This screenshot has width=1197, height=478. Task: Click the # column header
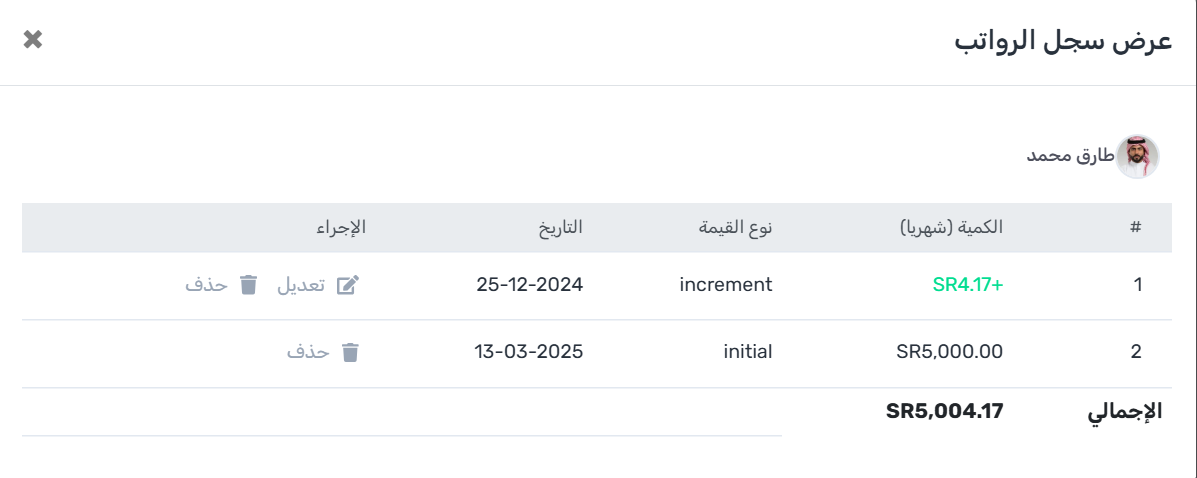point(1135,227)
